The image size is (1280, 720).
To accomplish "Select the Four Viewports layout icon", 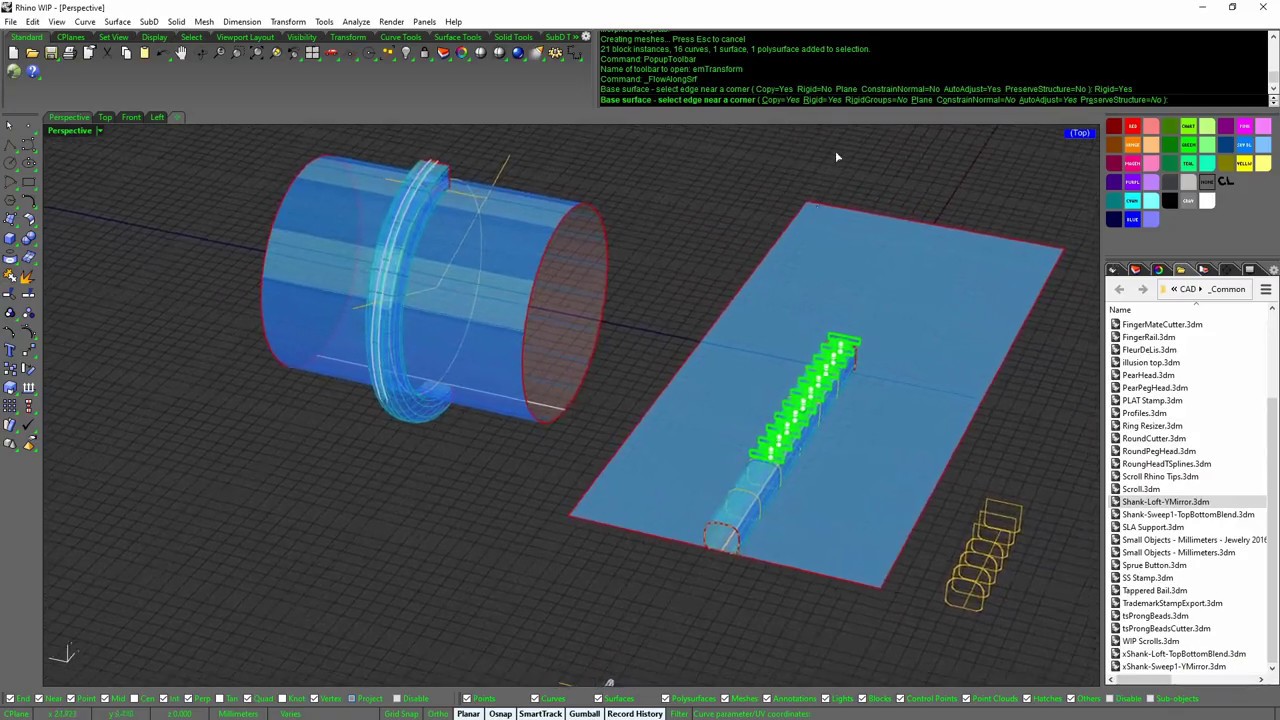I will point(312,53).
